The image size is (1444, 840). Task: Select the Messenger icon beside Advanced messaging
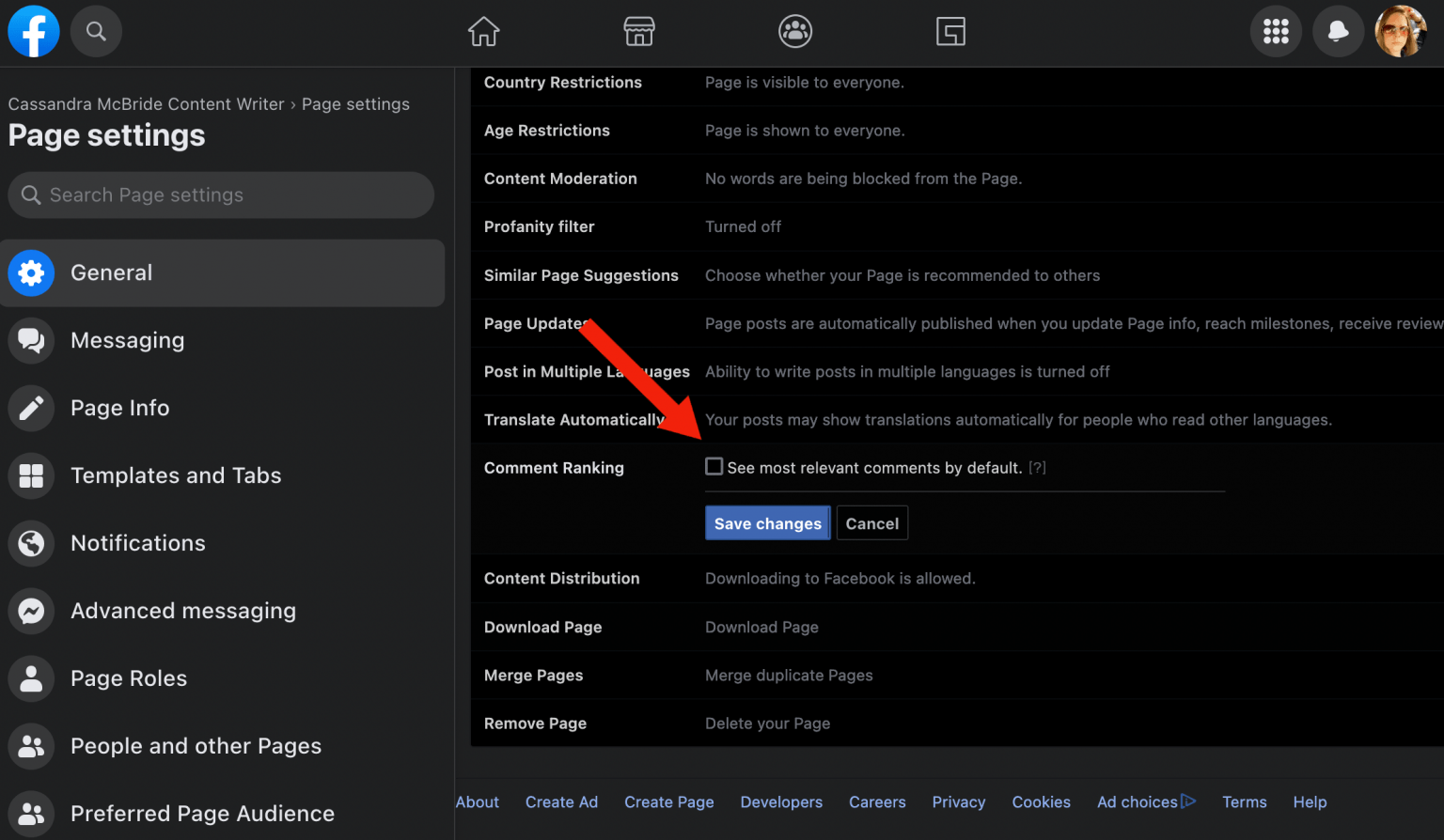click(31, 611)
